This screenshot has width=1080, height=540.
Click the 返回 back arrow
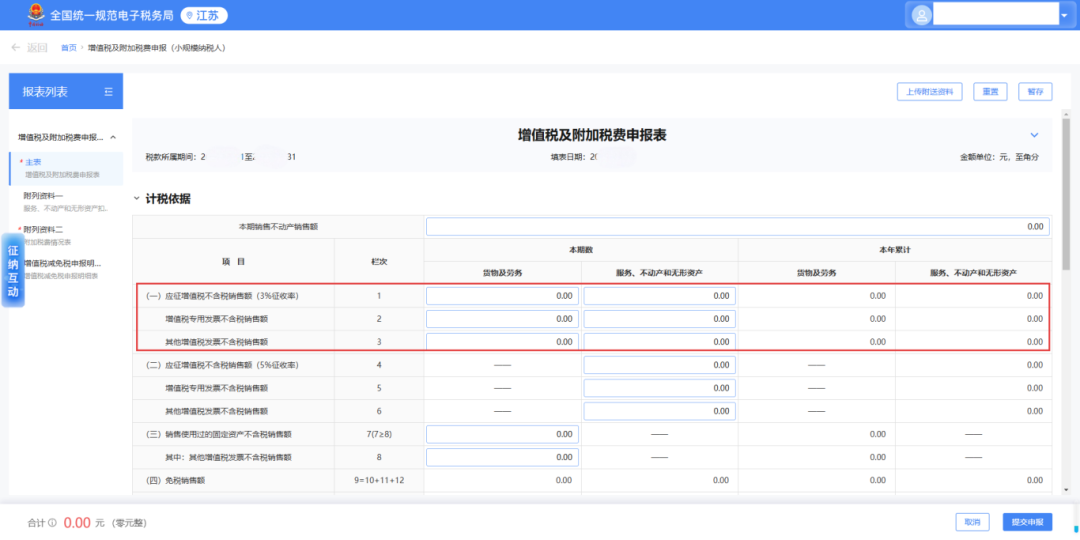coord(16,47)
